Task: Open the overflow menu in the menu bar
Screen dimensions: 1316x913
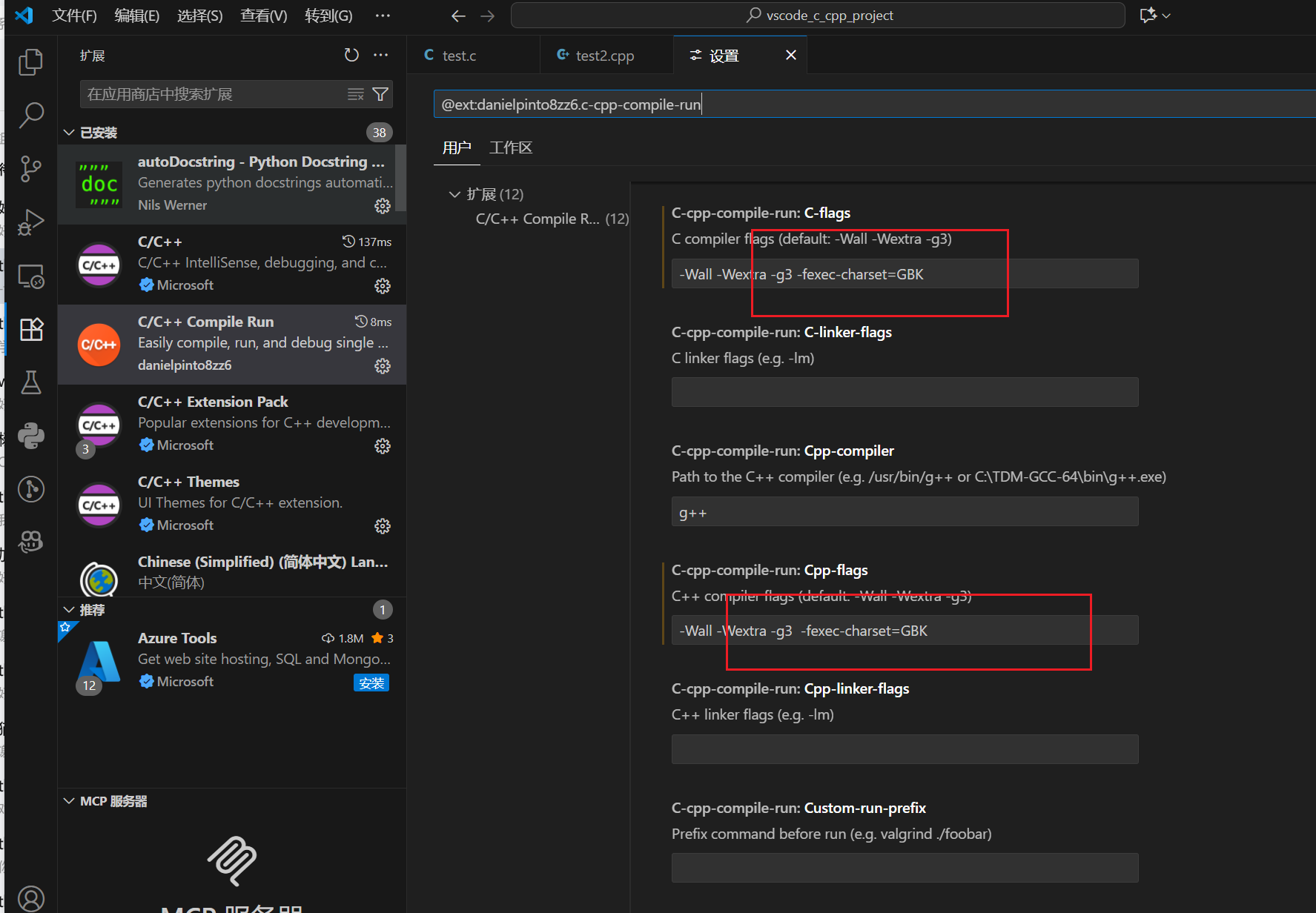Action: tap(383, 16)
